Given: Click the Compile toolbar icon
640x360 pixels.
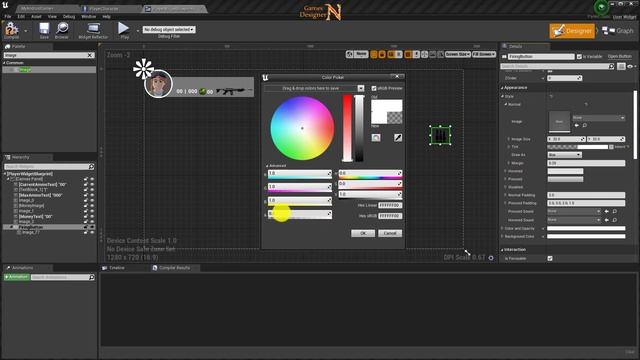Looking at the screenshot, I should click(x=11, y=30).
